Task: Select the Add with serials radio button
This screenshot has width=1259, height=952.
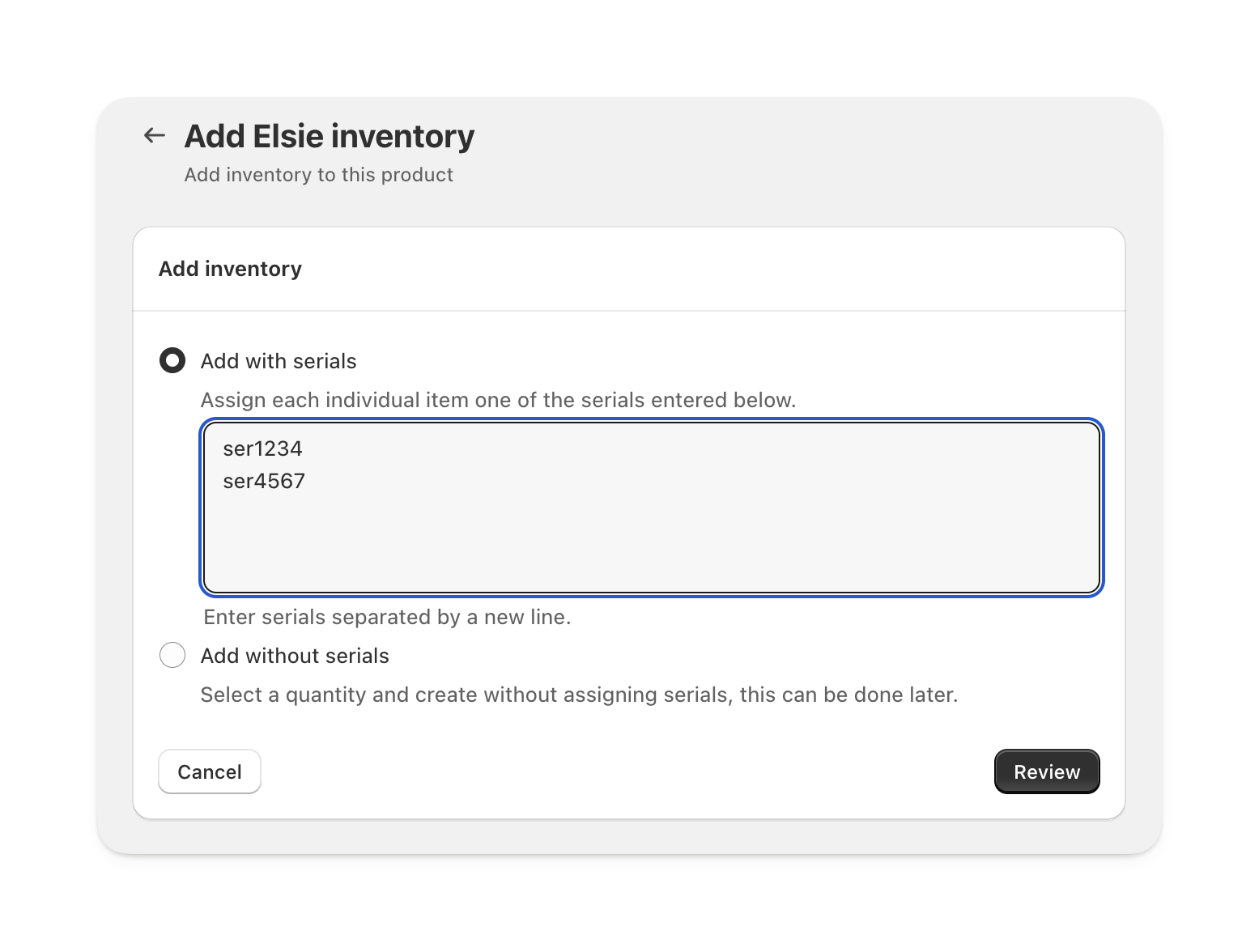Action: click(172, 360)
